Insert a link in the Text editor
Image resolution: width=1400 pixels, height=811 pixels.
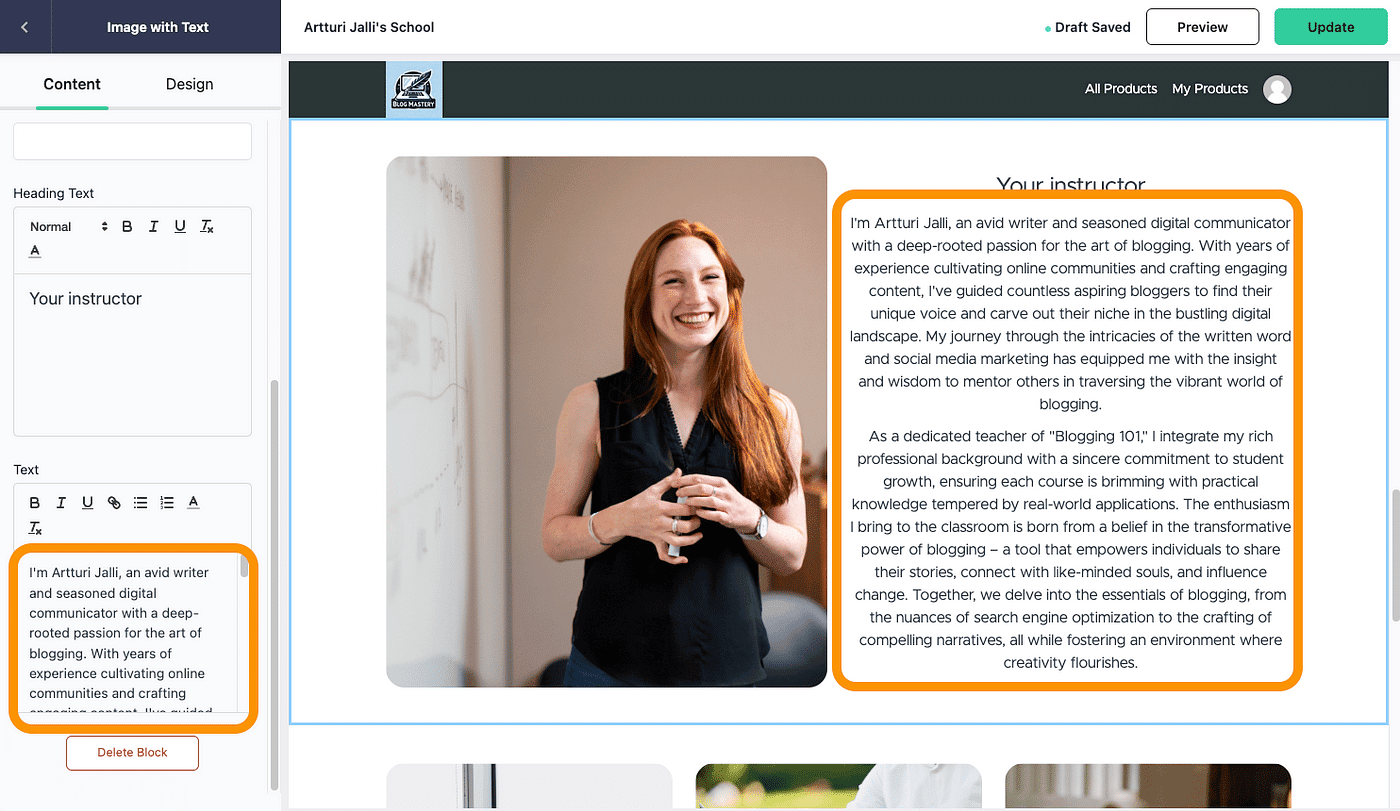(114, 503)
